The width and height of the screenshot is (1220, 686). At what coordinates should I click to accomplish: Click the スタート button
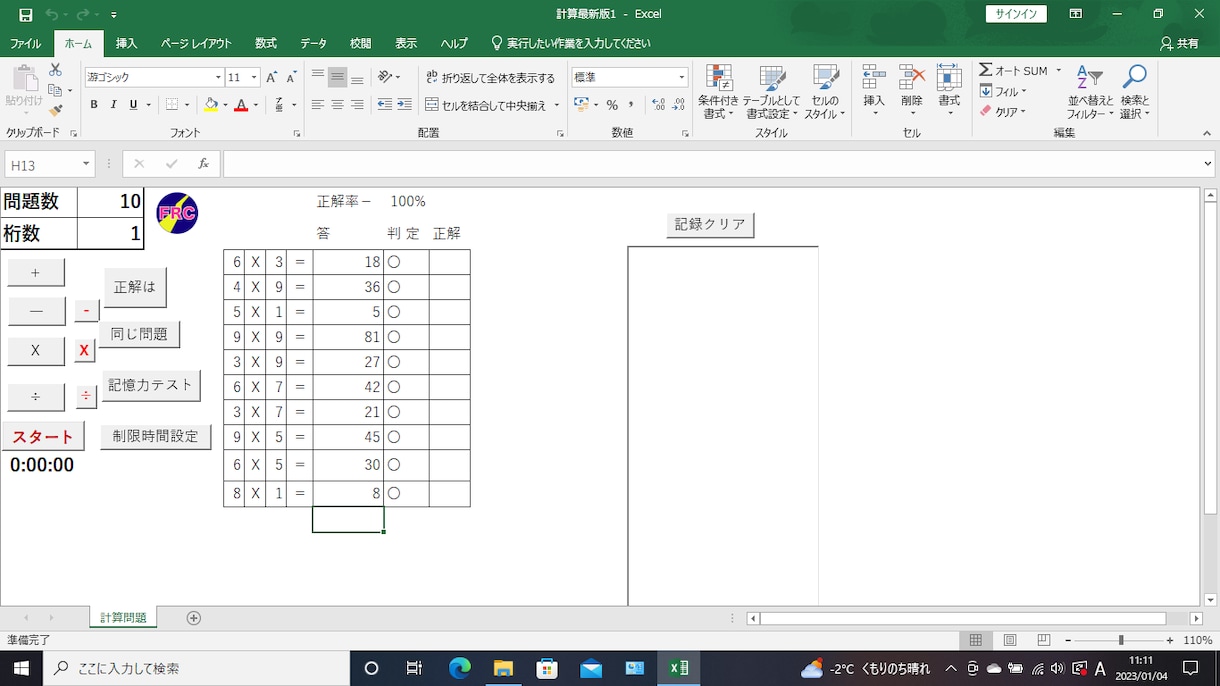43,437
